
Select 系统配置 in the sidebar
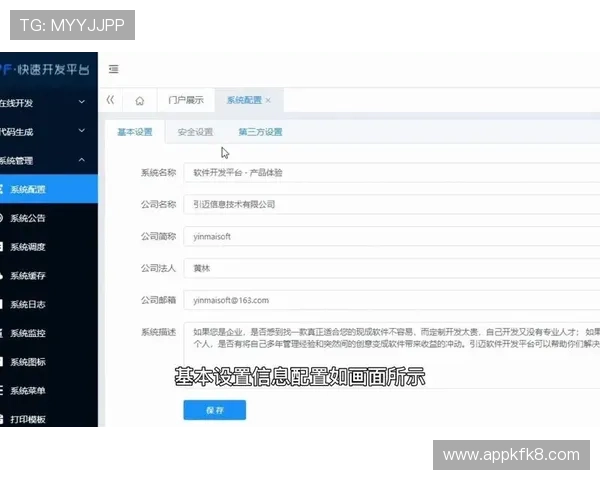49,189
